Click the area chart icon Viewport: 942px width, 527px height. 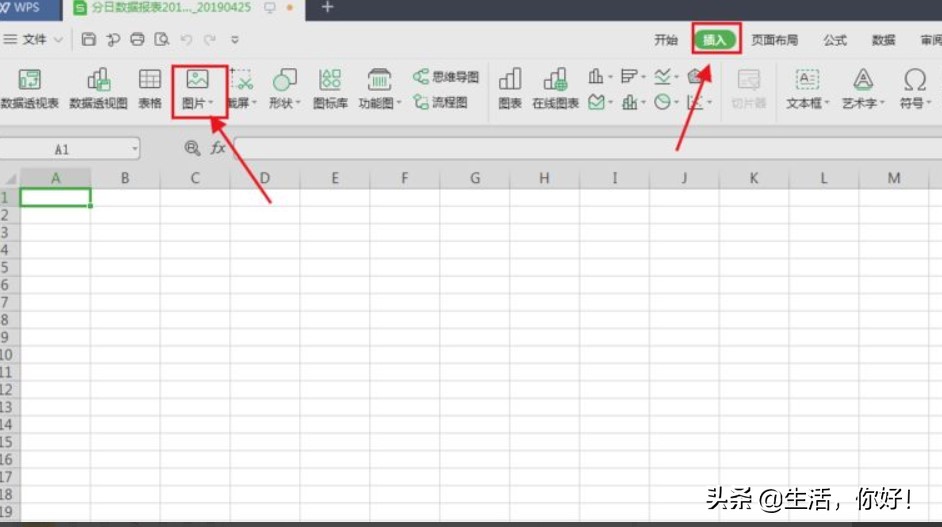pos(596,102)
